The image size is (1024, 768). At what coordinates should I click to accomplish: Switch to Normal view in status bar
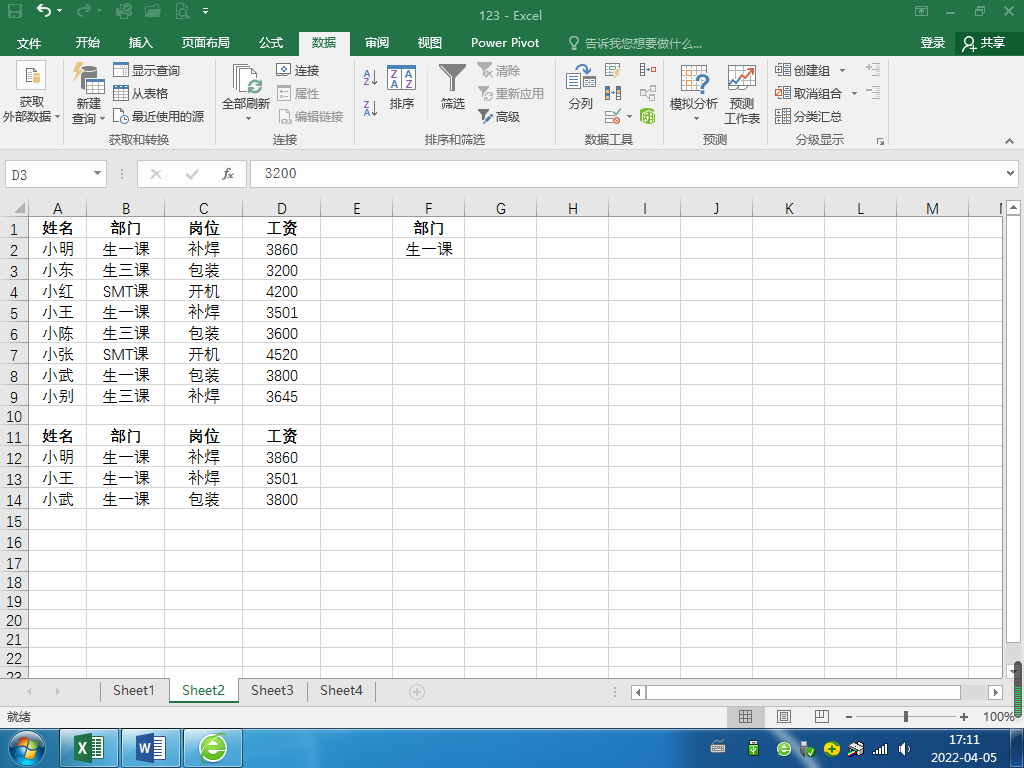[x=745, y=716]
